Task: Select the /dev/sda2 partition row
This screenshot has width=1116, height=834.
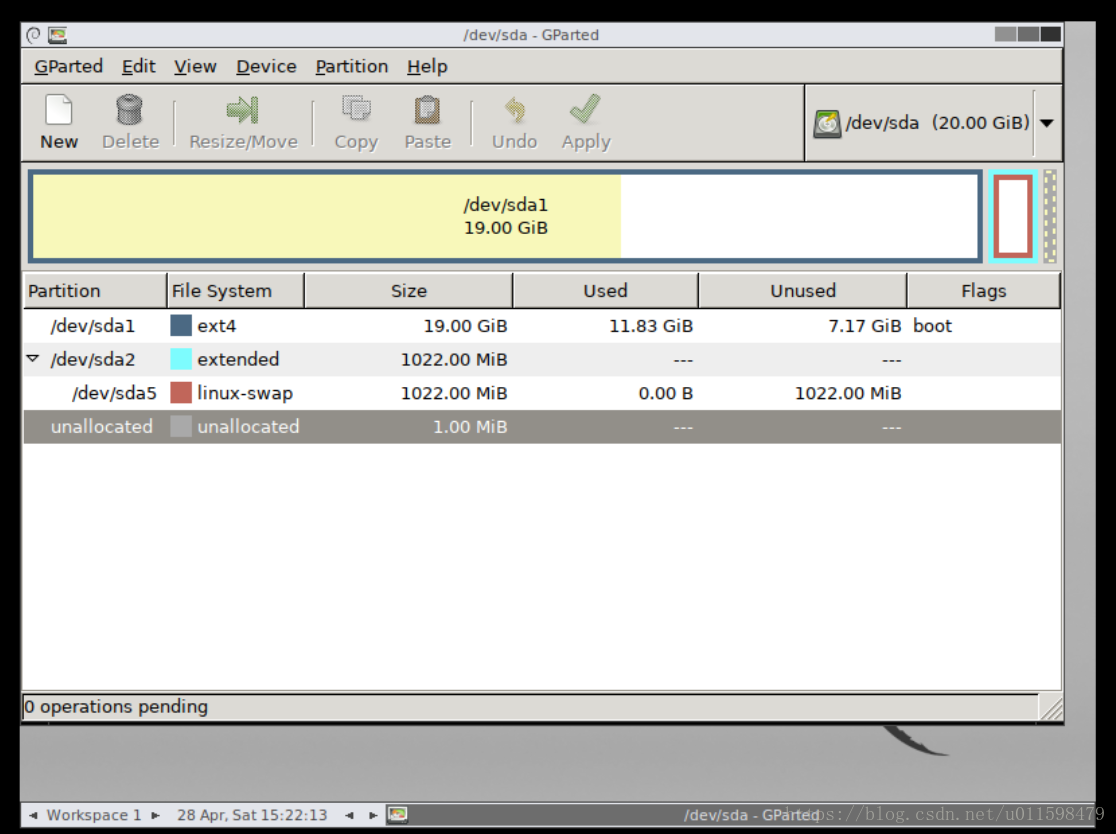Action: pyautogui.click(x=542, y=359)
